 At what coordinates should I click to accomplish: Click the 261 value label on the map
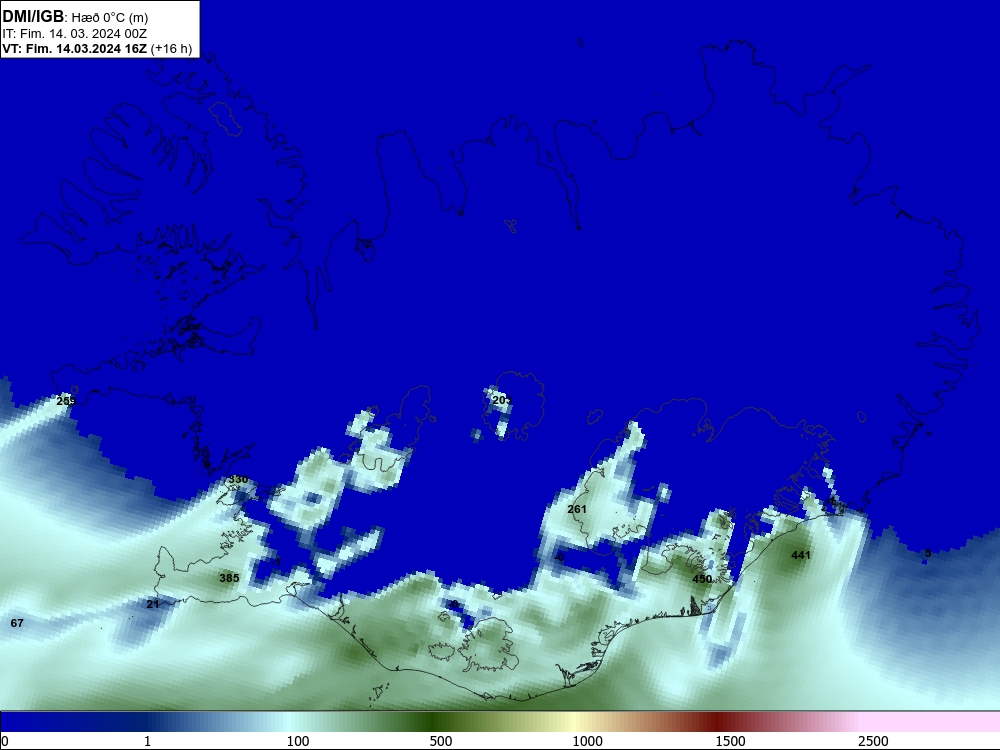[x=577, y=509]
